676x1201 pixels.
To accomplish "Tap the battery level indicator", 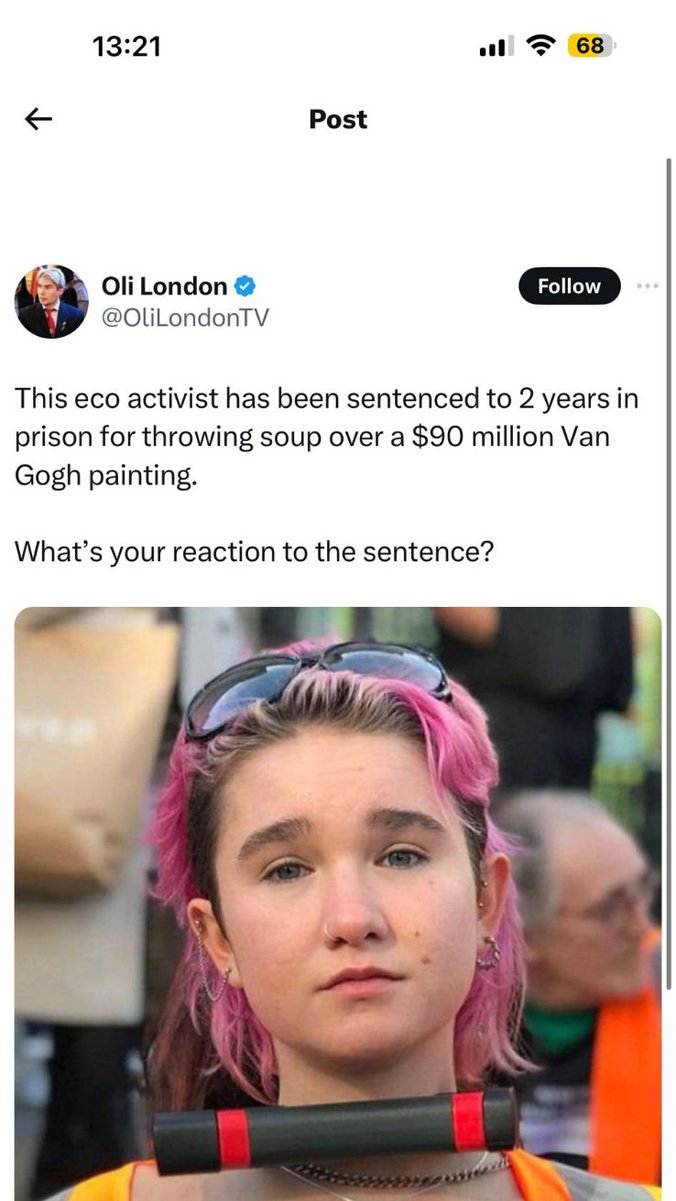I will (x=591, y=46).
